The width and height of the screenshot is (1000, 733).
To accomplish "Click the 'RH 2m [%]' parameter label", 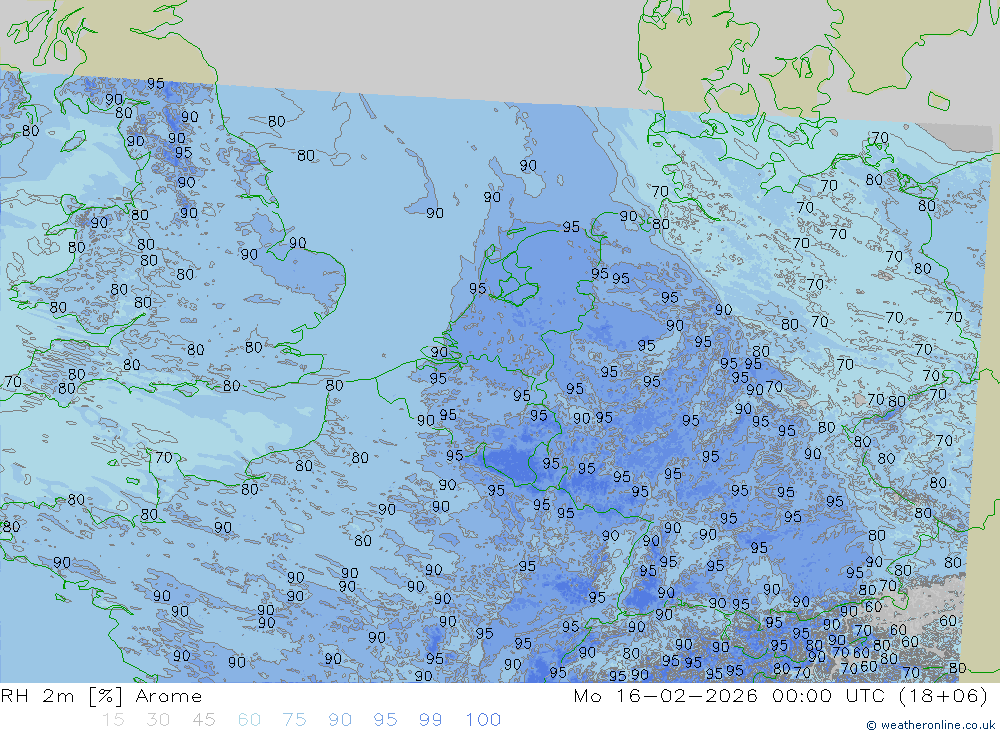I will pyautogui.click(x=61, y=696).
